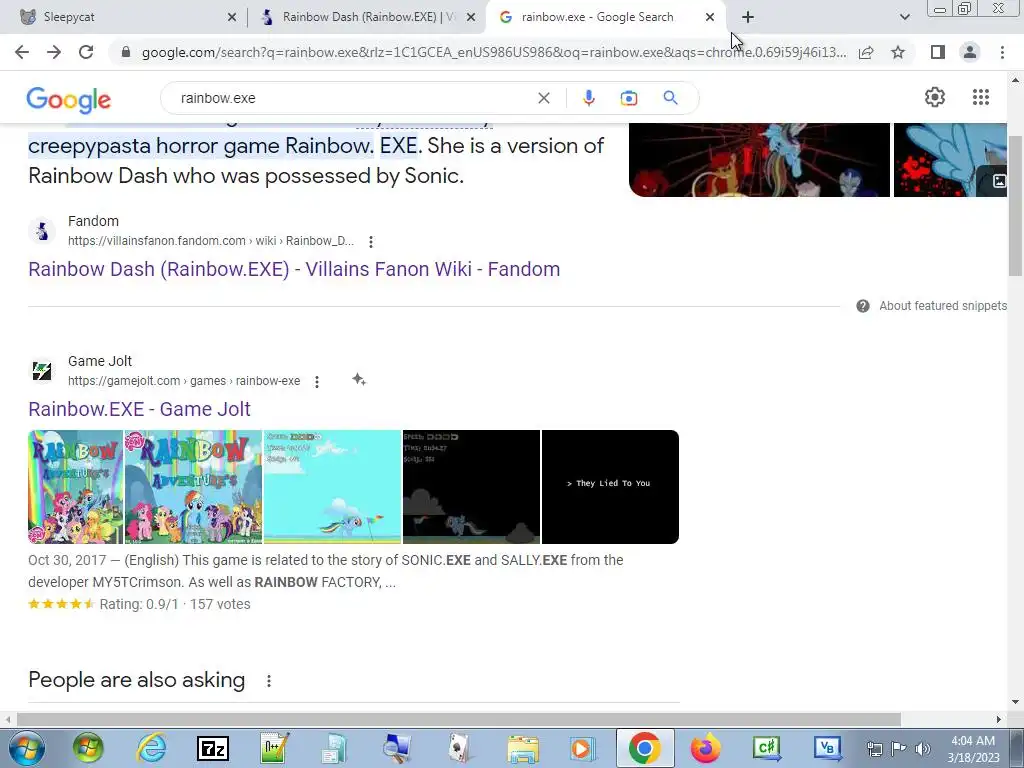Screen dimensions: 1024x768
Task: Go back to the previous page
Action: point(22,52)
